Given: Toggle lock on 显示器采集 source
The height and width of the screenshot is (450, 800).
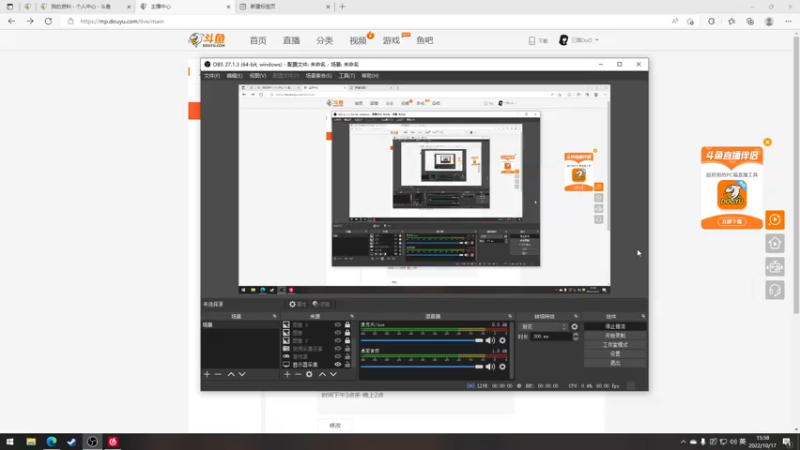Looking at the screenshot, I should pos(347,365).
